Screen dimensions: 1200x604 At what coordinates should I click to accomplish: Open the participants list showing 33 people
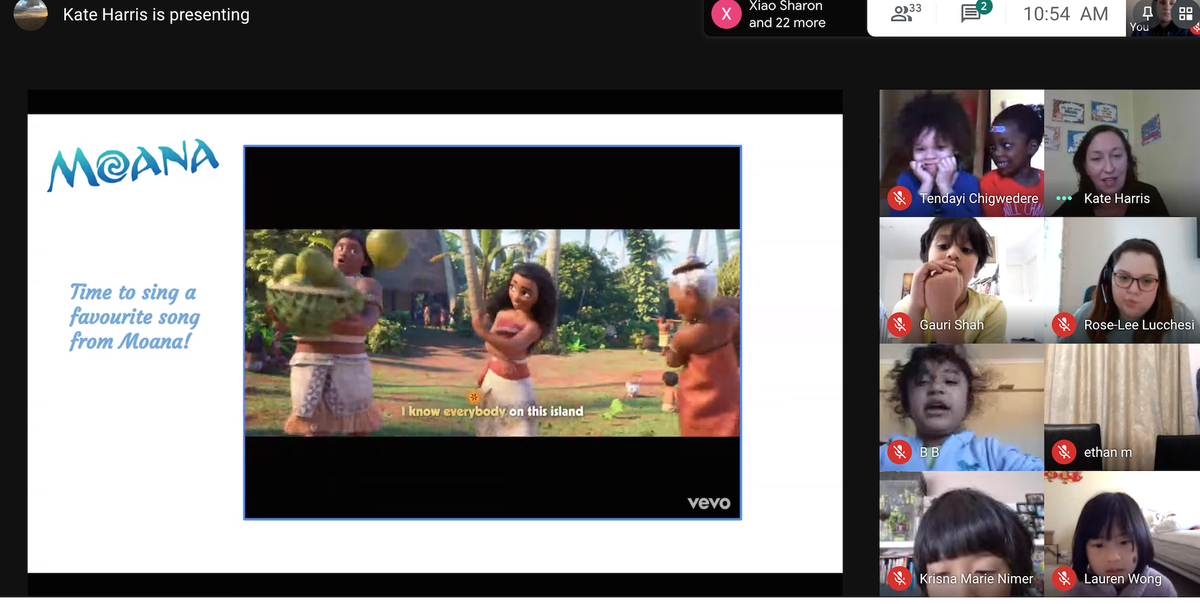pos(906,13)
